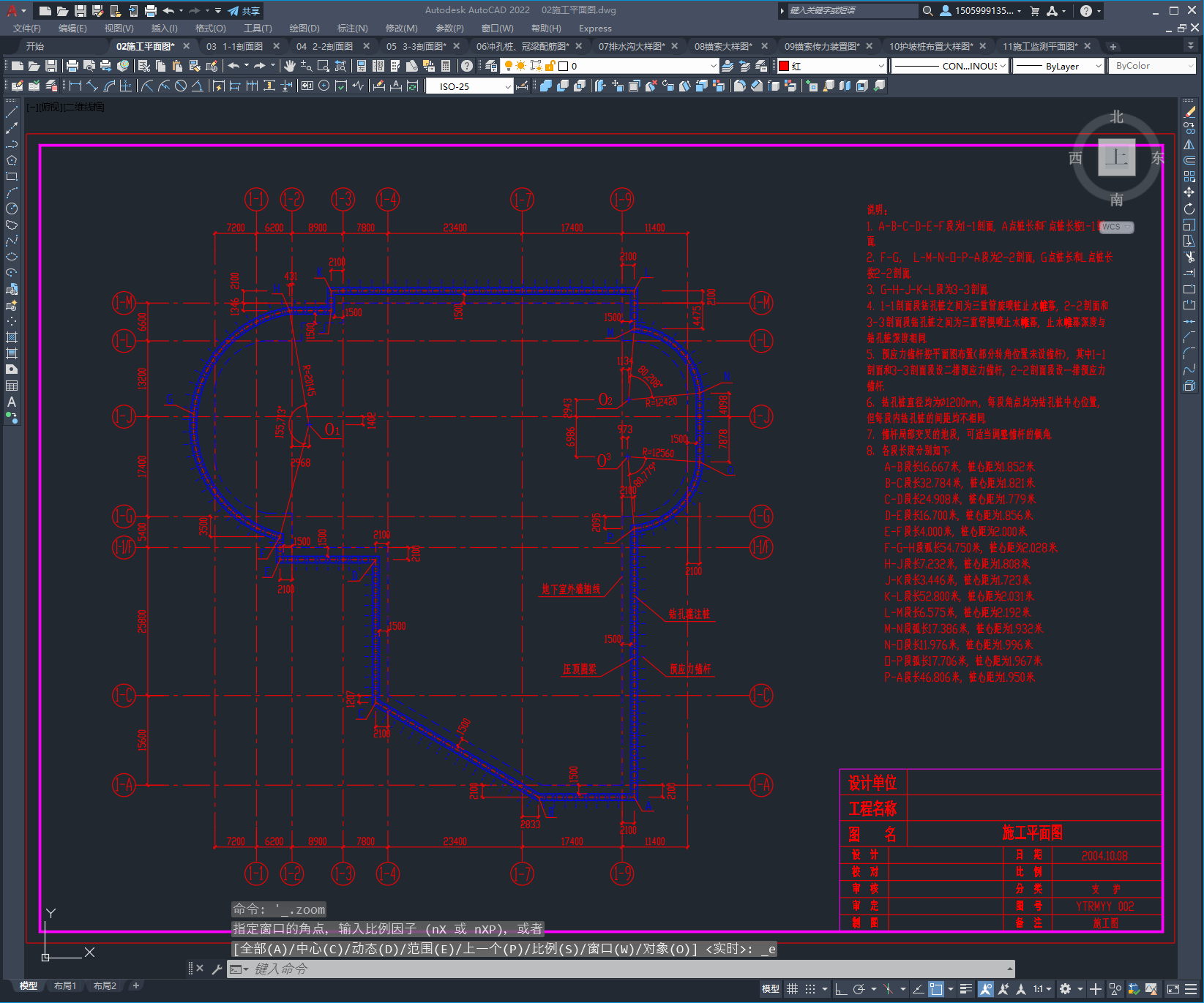
Task: Click the 模型 button in status bar
Action: coord(771,989)
